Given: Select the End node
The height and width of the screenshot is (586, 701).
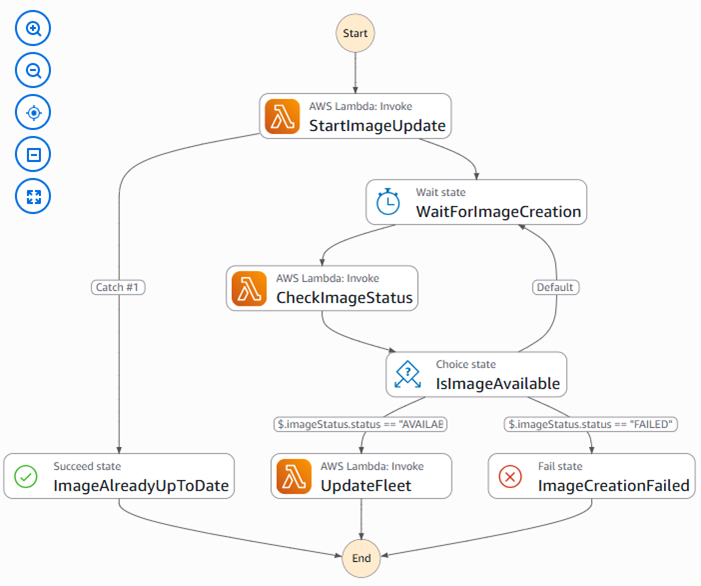Looking at the screenshot, I should [360, 556].
